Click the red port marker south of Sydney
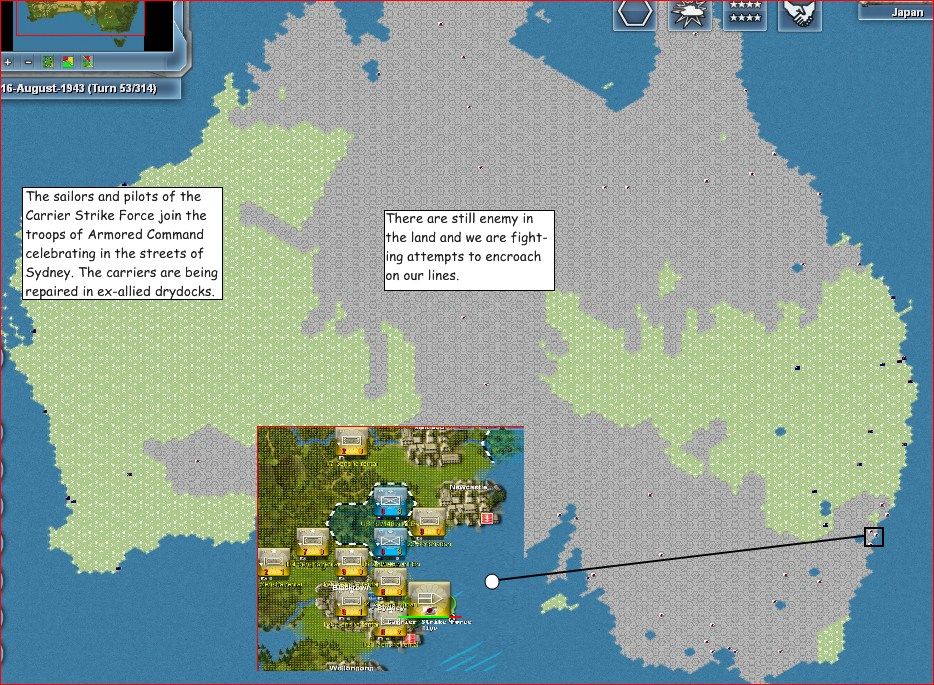This screenshot has height=685, width=934. point(410,639)
